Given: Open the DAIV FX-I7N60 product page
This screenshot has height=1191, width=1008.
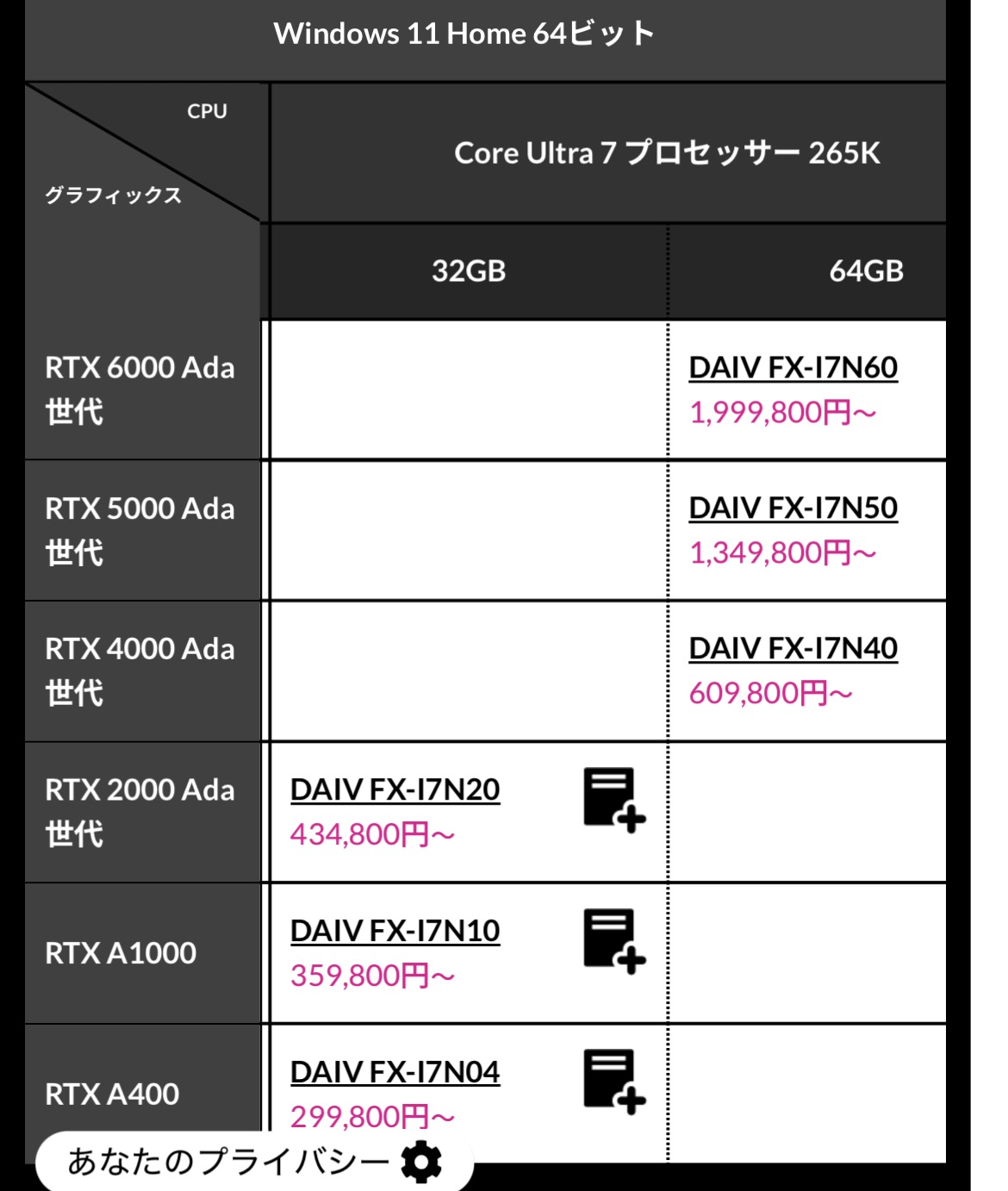Looking at the screenshot, I should [x=793, y=368].
